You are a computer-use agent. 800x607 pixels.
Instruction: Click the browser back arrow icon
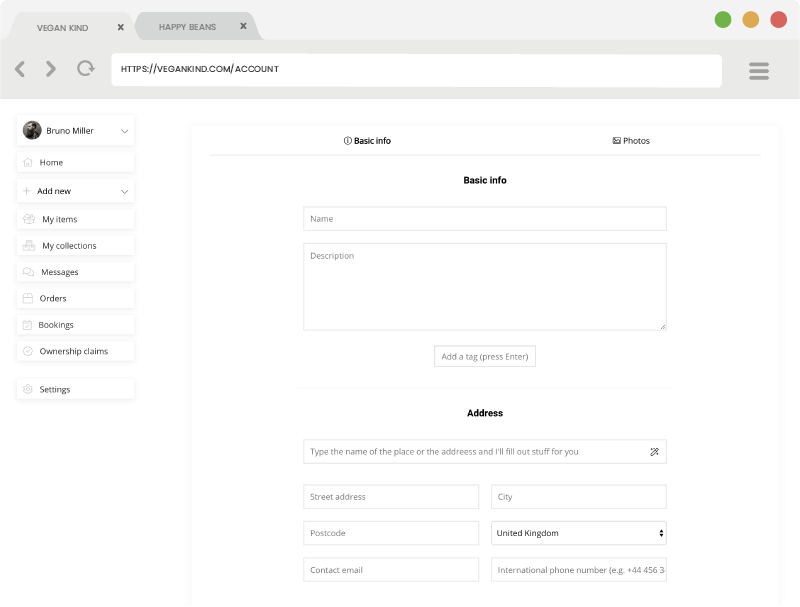pyautogui.click(x=20, y=69)
